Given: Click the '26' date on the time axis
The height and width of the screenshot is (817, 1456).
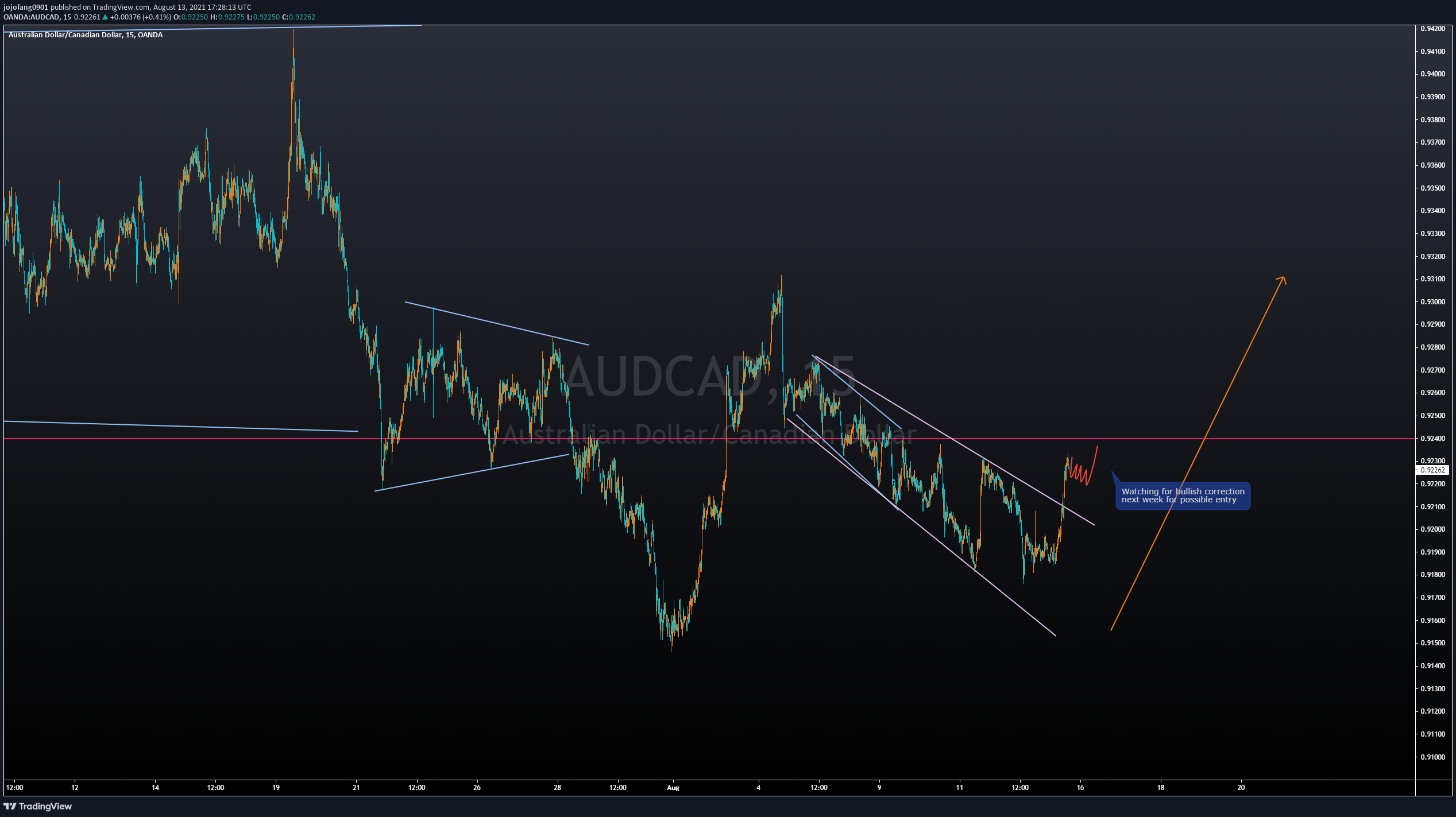Looking at the screenshot, I should tap(477, 788).
